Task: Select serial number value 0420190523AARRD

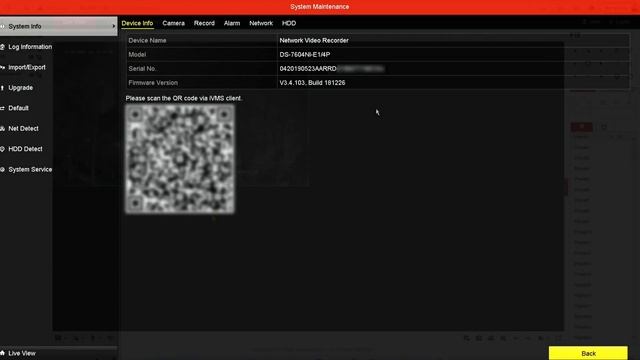Action: coord(308,69)
